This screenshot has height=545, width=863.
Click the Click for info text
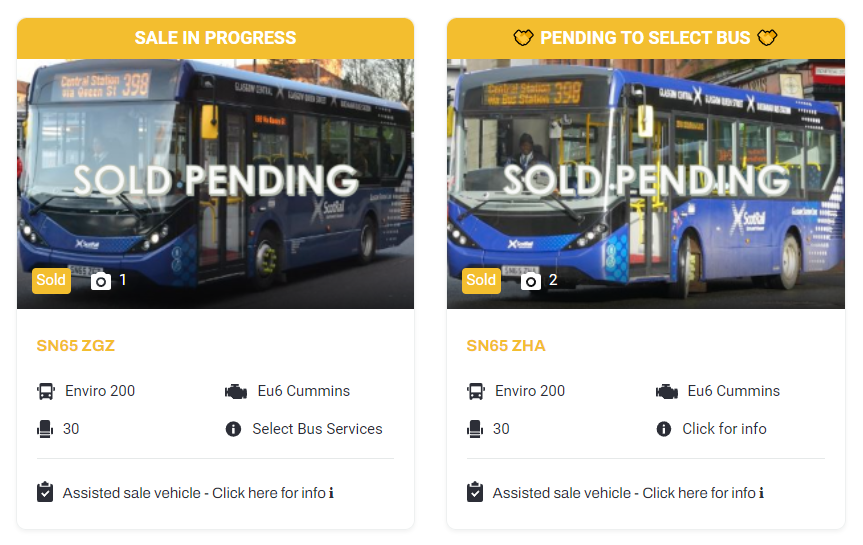click(x=724, y=429)
